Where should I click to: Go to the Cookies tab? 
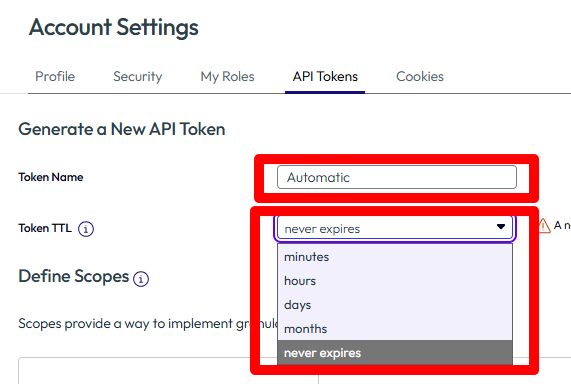[x=420, y=77]
